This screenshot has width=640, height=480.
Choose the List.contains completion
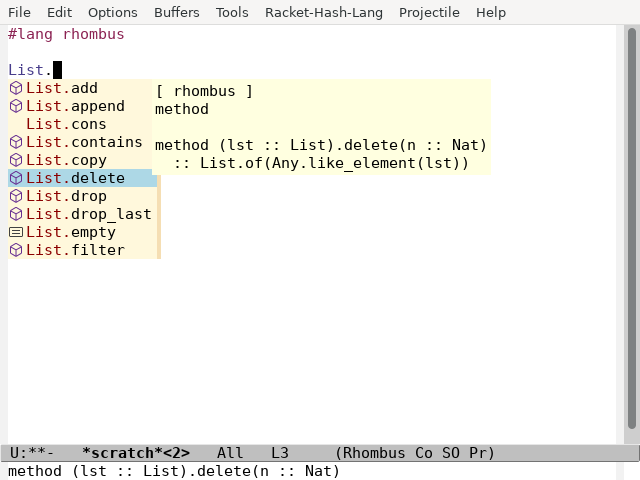click(82, 142)
